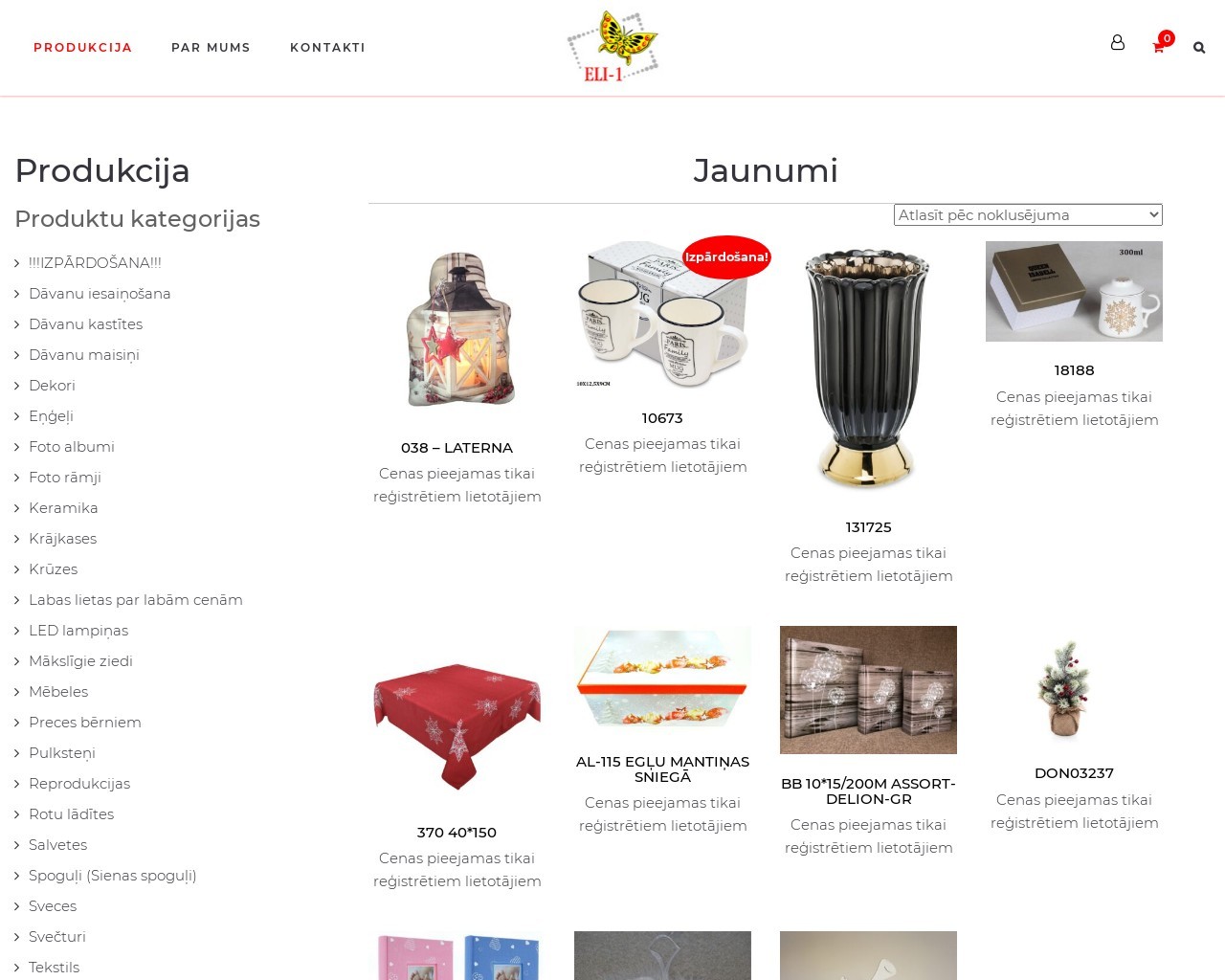The height and width of the screenshot is (980, 1225).
Task: Click the black vase 131725 image
Action: coord(868,370)
